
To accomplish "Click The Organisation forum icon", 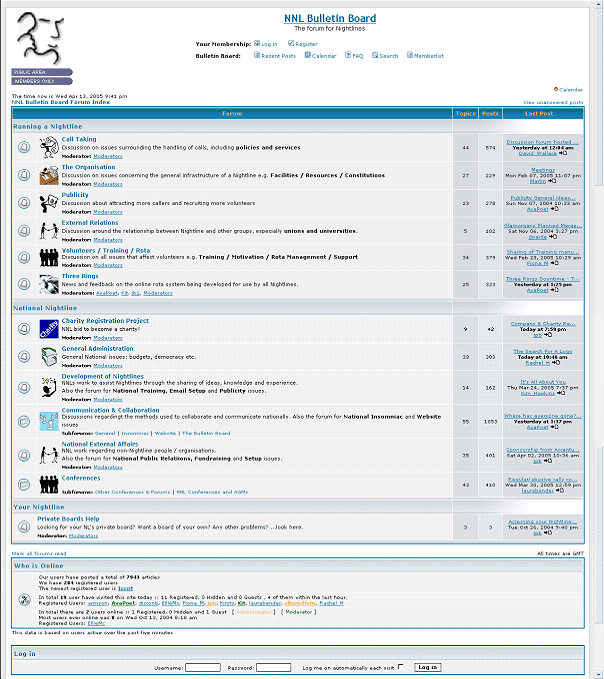I will (49, 175).
